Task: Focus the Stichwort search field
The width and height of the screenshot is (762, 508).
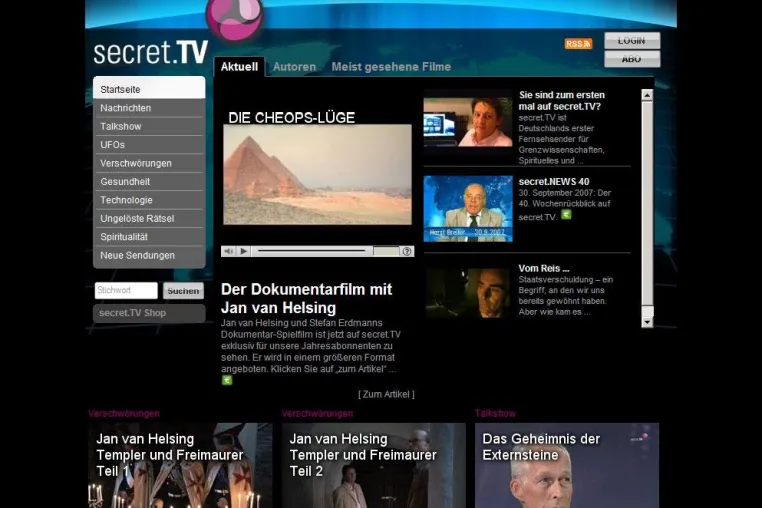Action: click(x=126, y=290)
